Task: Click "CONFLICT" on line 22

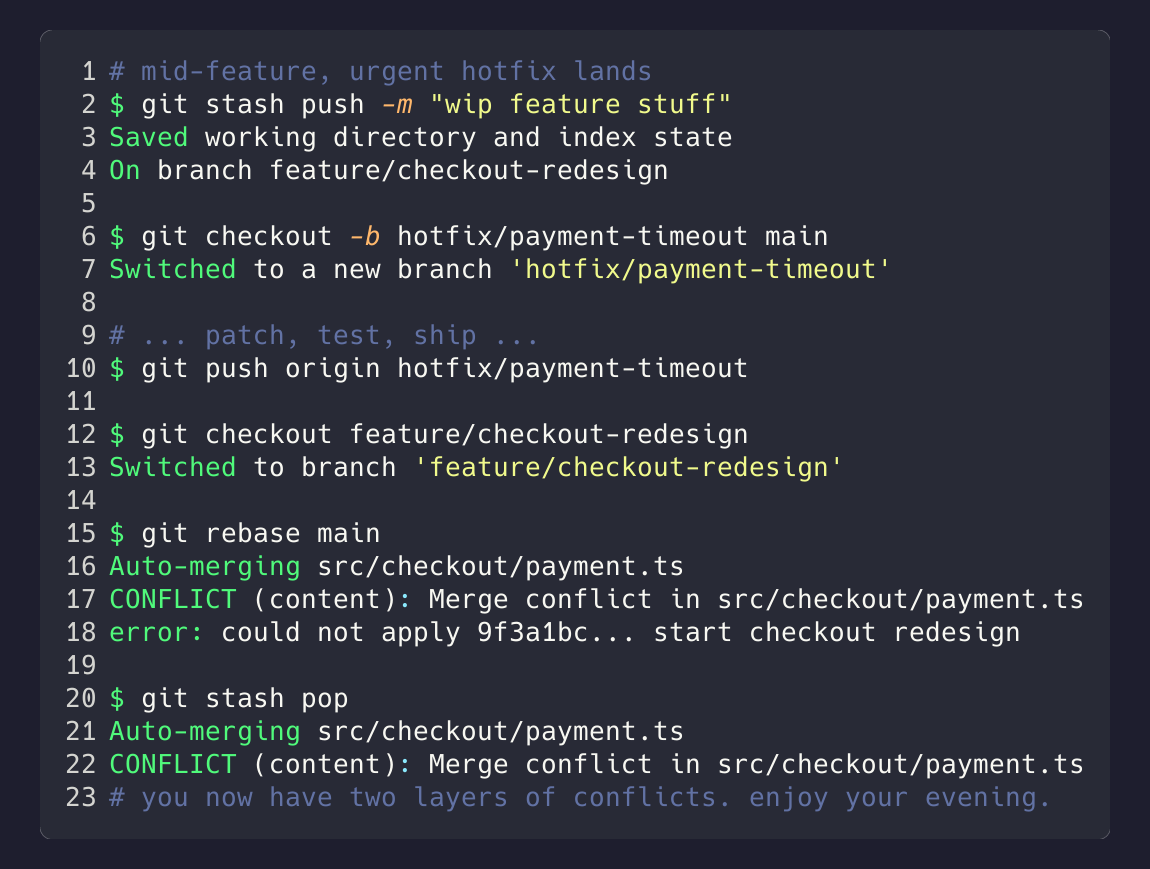Action: pos(173,765)
